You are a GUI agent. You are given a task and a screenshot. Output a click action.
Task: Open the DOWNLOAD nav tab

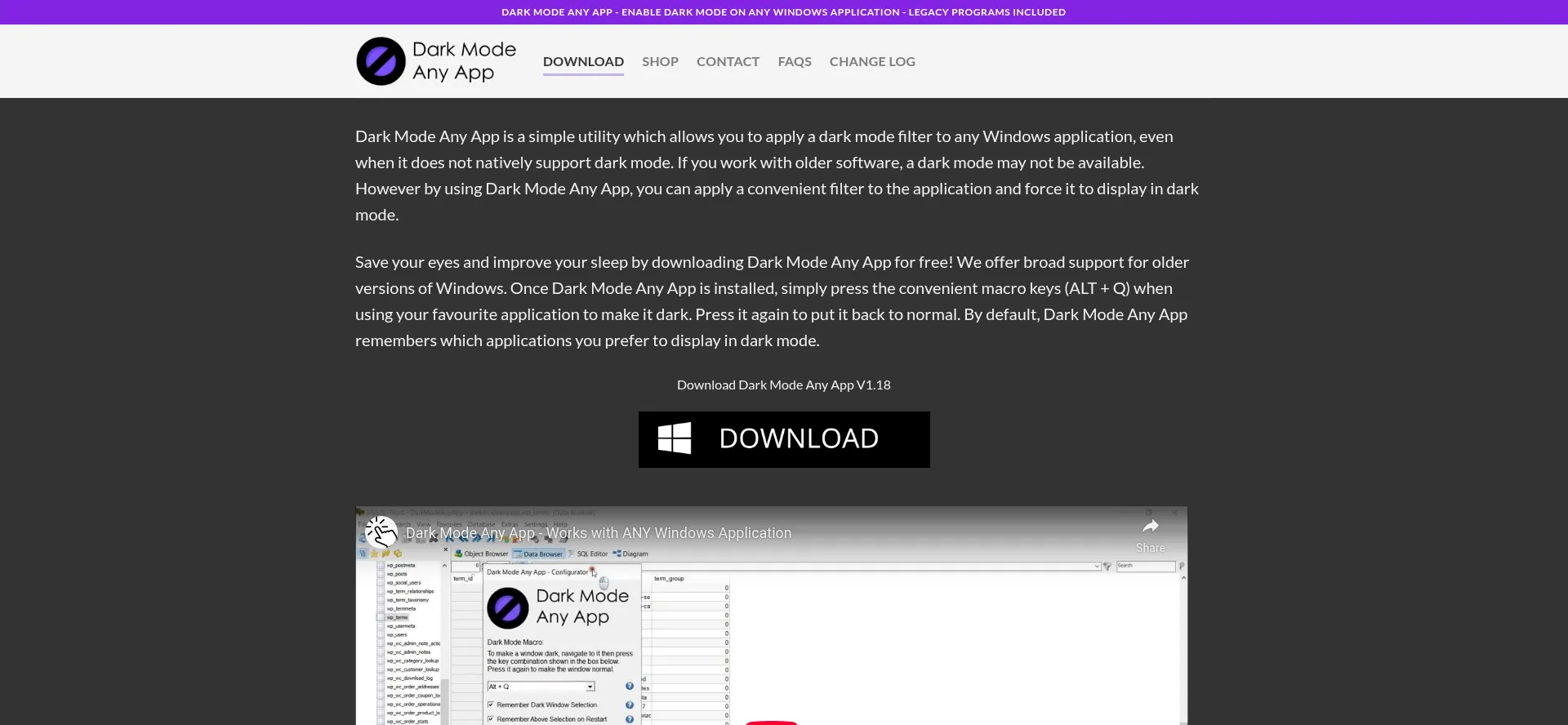click(x=583, y=61)
